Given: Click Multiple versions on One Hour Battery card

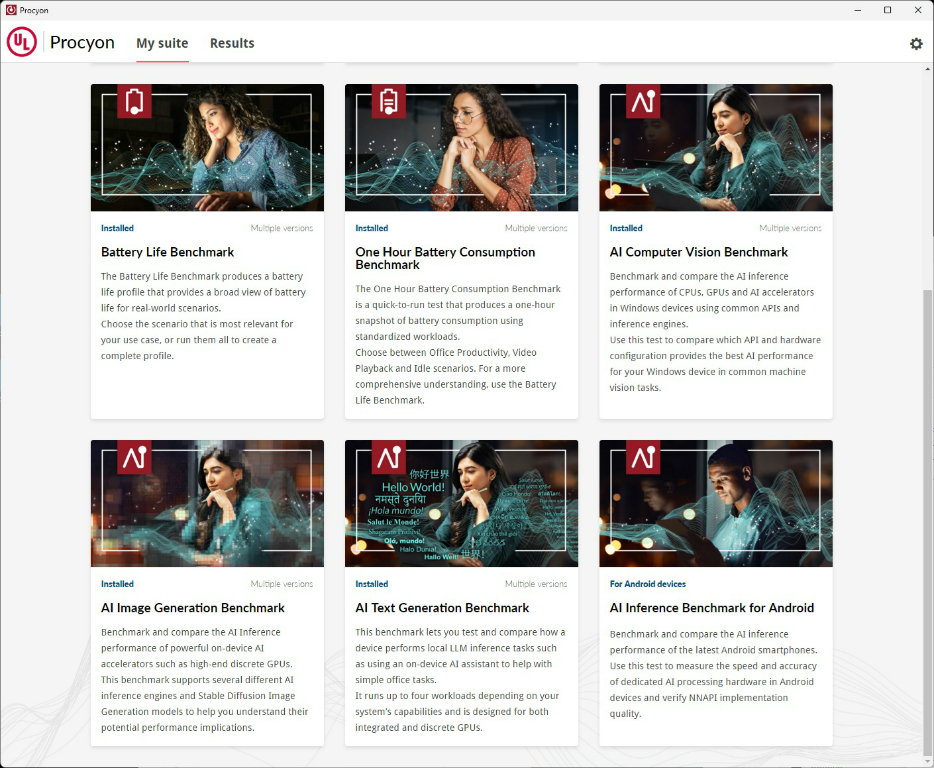Looking at the screenshot, I should pos(536,228).
